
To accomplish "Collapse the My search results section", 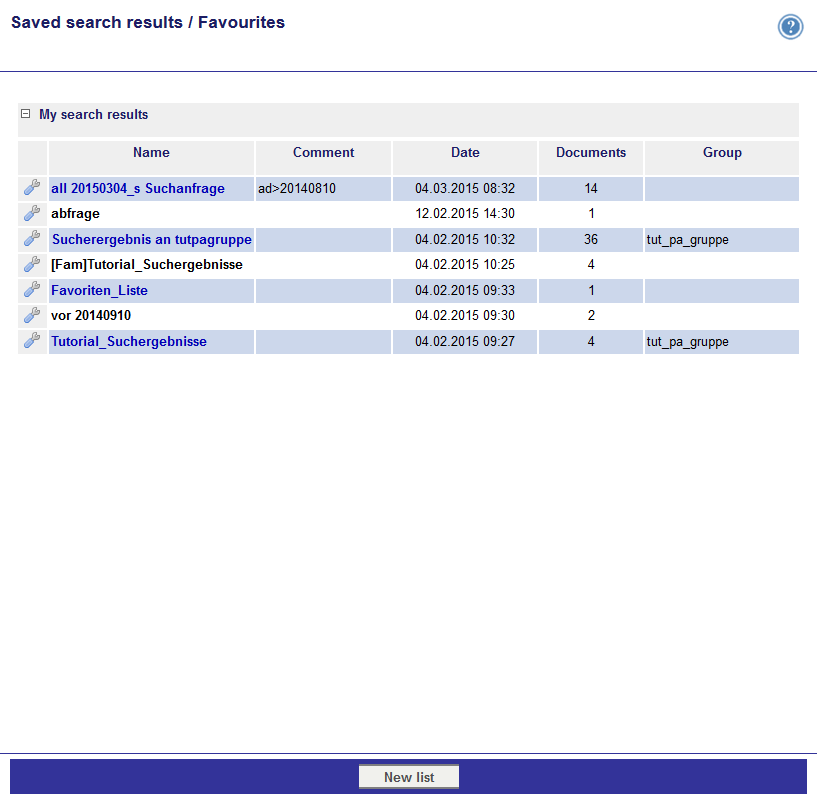I will coord(25,113).
